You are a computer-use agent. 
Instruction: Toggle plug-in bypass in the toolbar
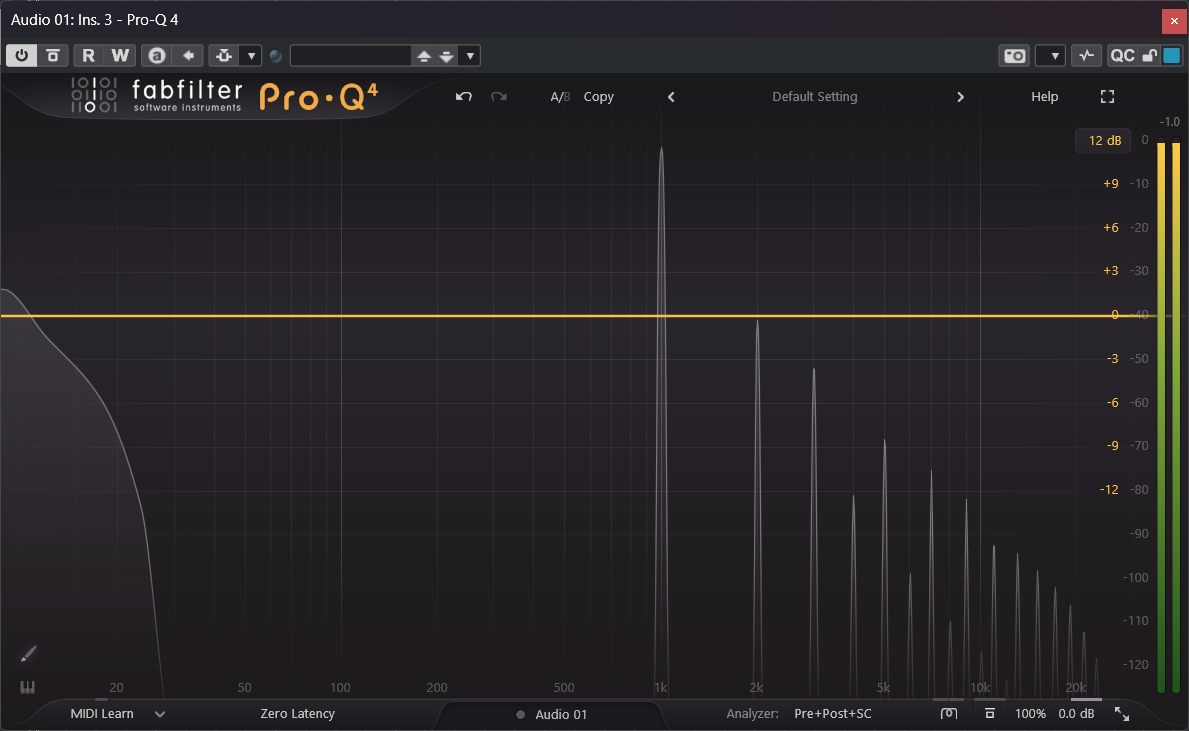(52, 55)
